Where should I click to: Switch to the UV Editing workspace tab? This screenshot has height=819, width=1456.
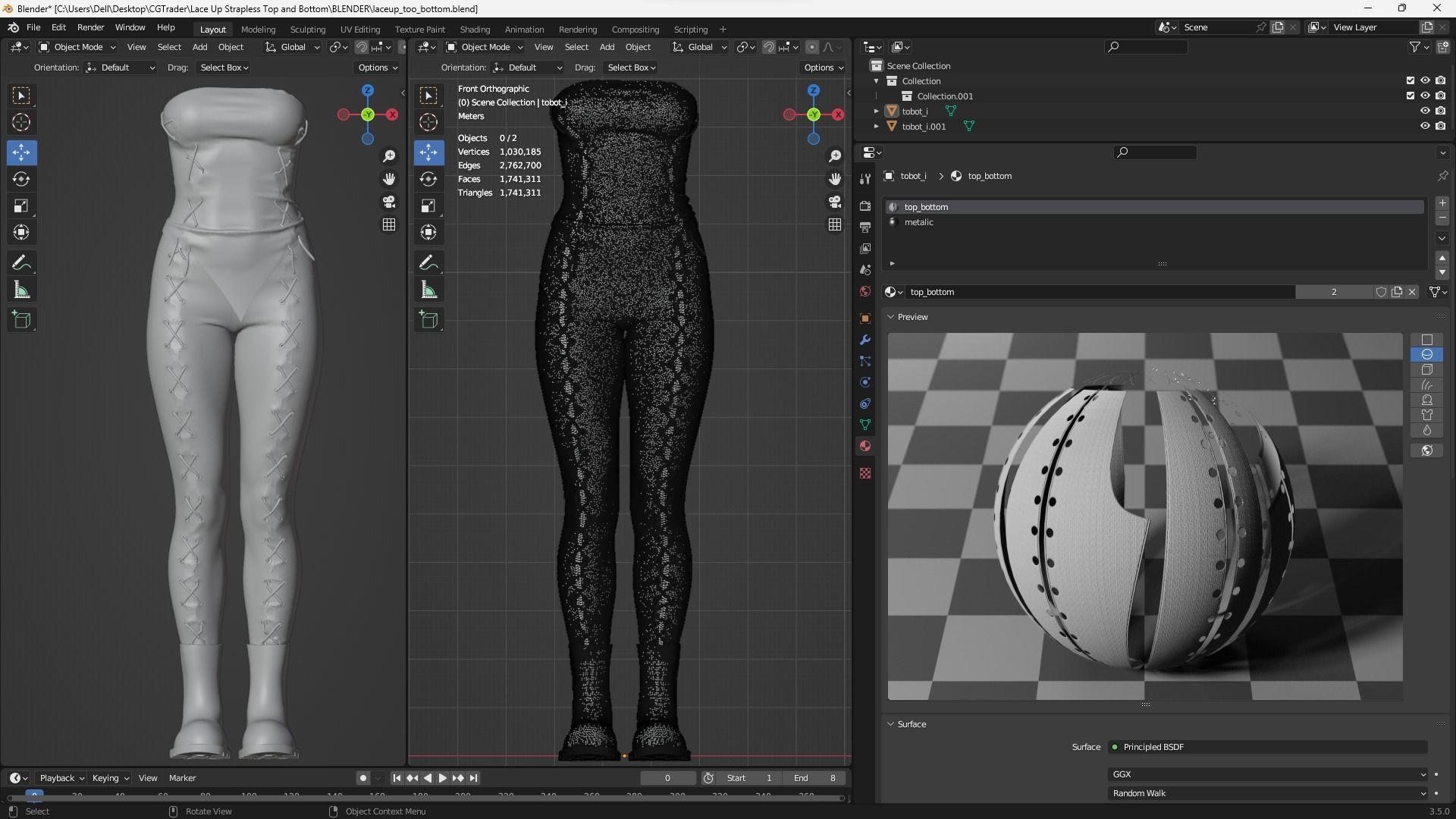coord(360,30)
